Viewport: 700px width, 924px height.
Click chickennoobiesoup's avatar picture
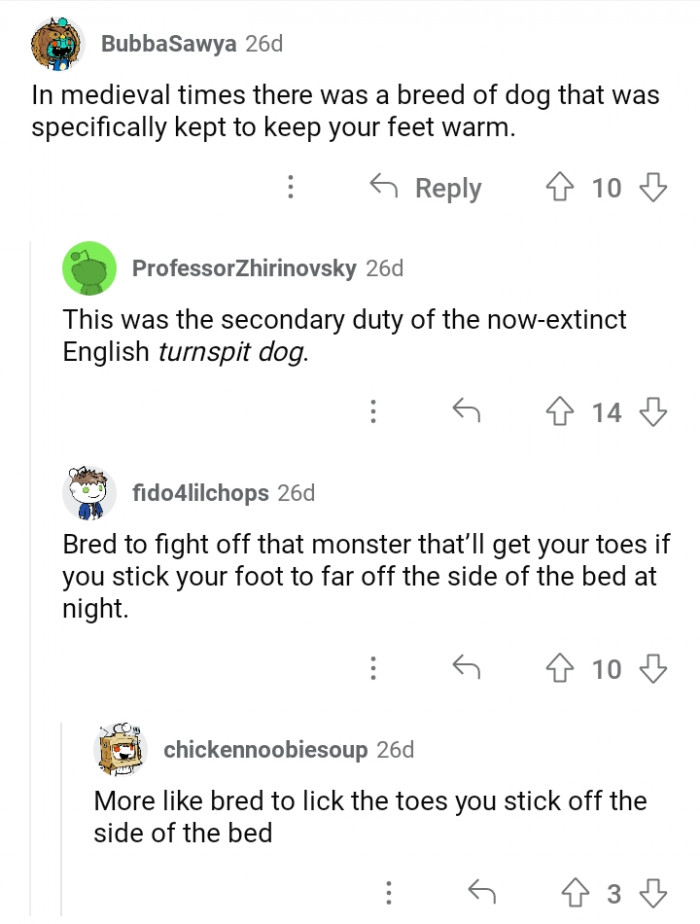coord(121,750)
